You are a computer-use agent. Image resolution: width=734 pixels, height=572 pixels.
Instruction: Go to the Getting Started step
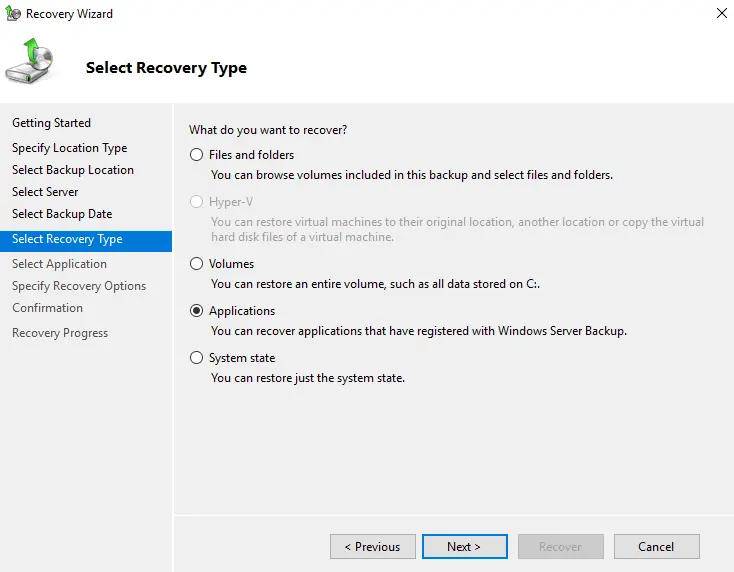click(51, 123)
